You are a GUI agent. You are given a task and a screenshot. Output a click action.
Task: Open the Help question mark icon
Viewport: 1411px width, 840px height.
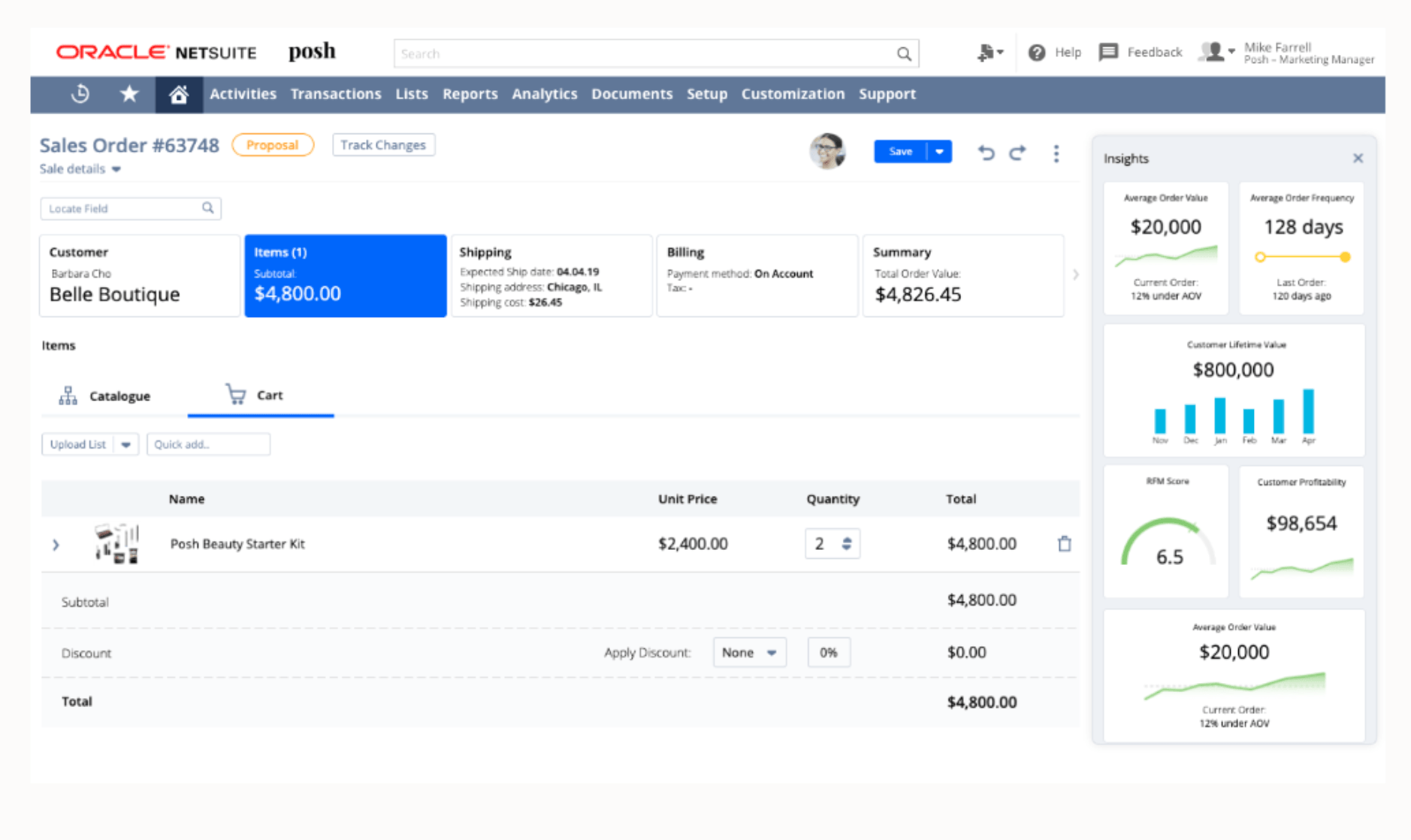pos(1037,53)
